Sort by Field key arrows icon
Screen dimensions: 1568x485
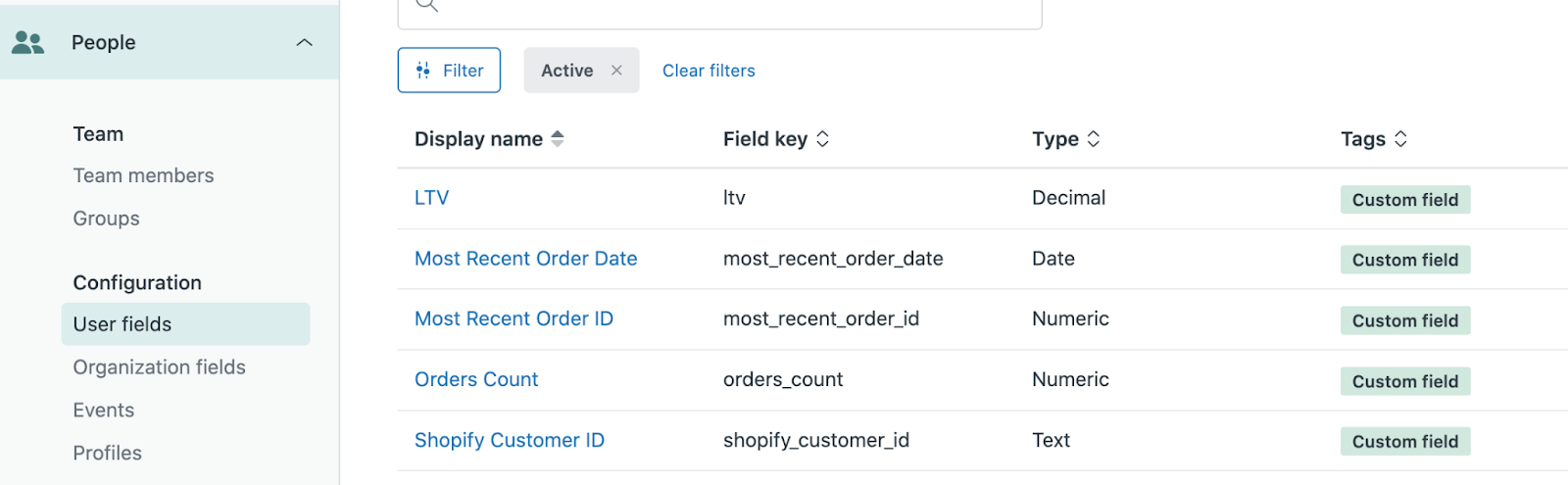pyautogui.click(x=823, y=139)
